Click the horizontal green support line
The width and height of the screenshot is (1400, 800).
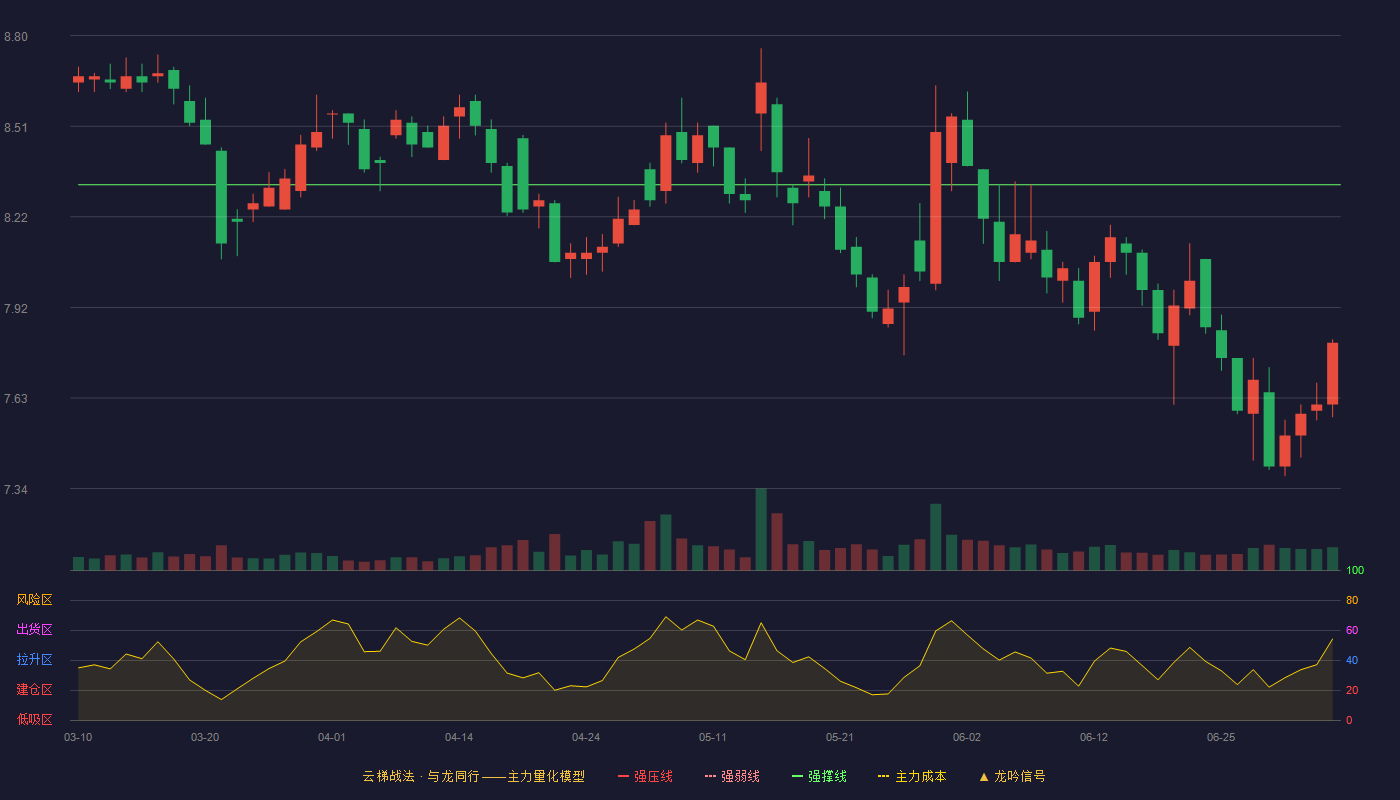point(709,185)
